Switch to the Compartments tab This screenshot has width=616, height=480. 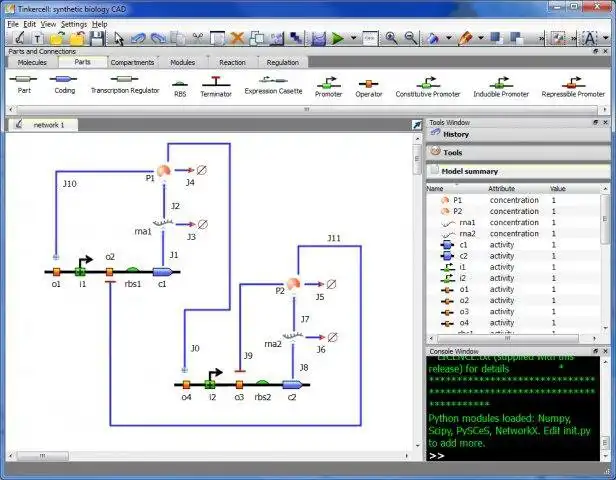(x=132, y=62)
